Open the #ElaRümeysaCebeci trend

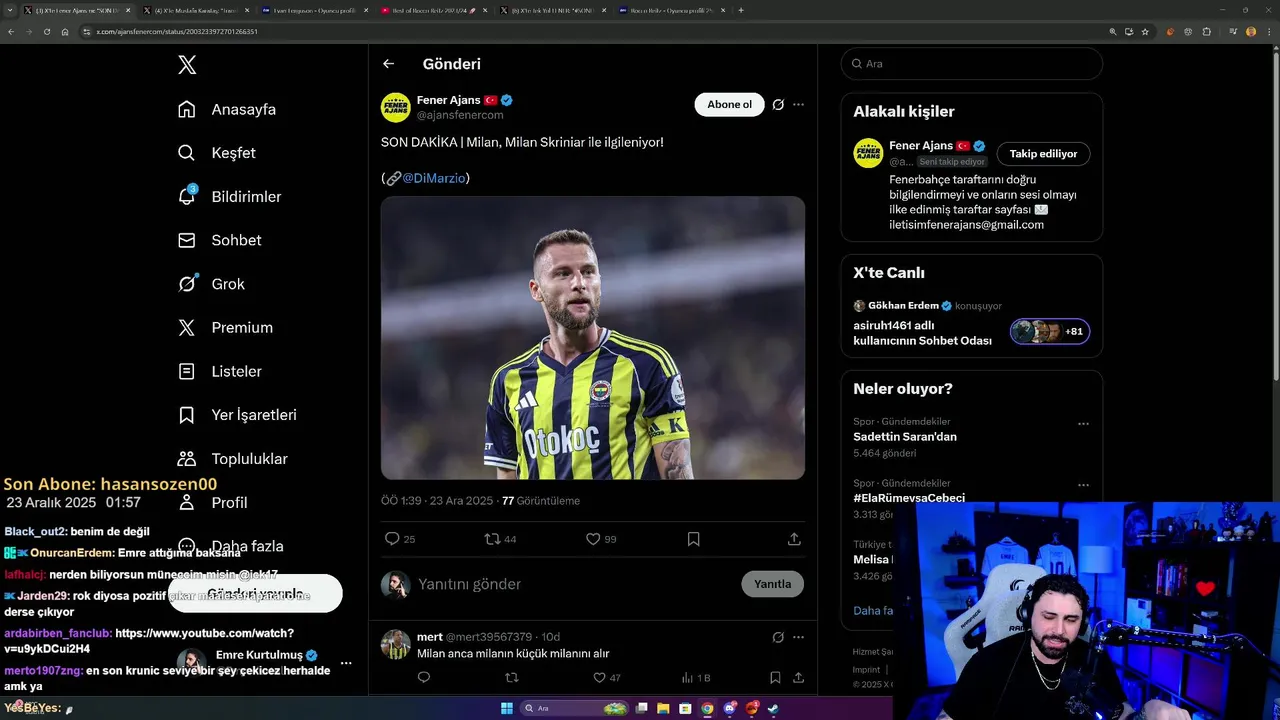tap(909, 498)
